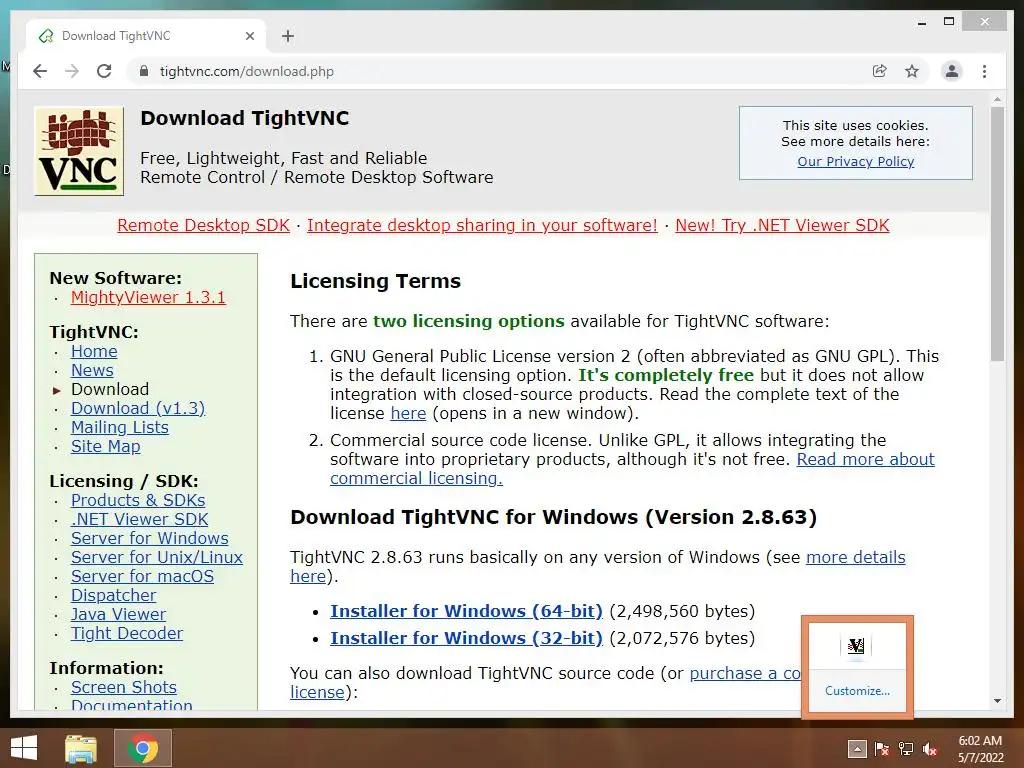
Task: Open Download (v1.3) sidebar link
Action: [138, 408]
